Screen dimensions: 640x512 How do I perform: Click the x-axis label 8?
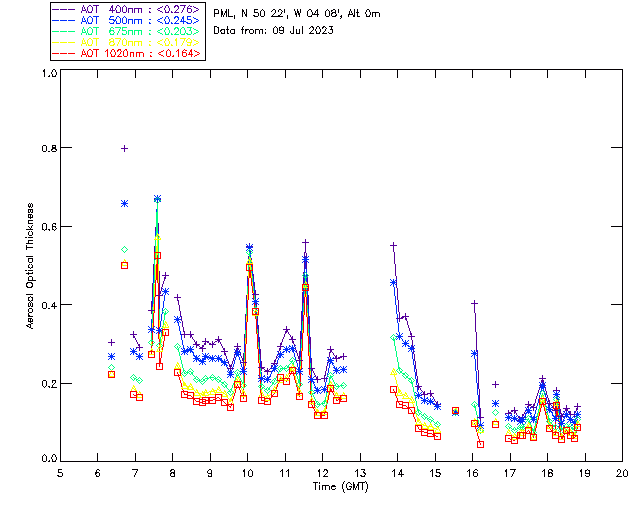(x=173, y=473)
